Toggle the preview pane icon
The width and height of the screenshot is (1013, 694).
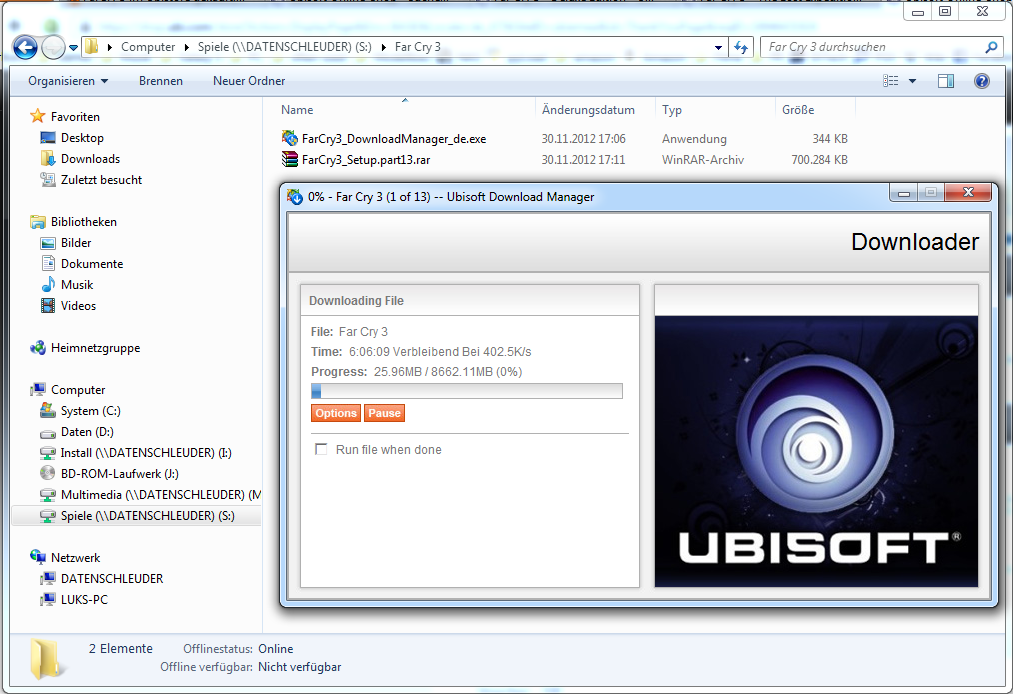[x=946, y=81]
